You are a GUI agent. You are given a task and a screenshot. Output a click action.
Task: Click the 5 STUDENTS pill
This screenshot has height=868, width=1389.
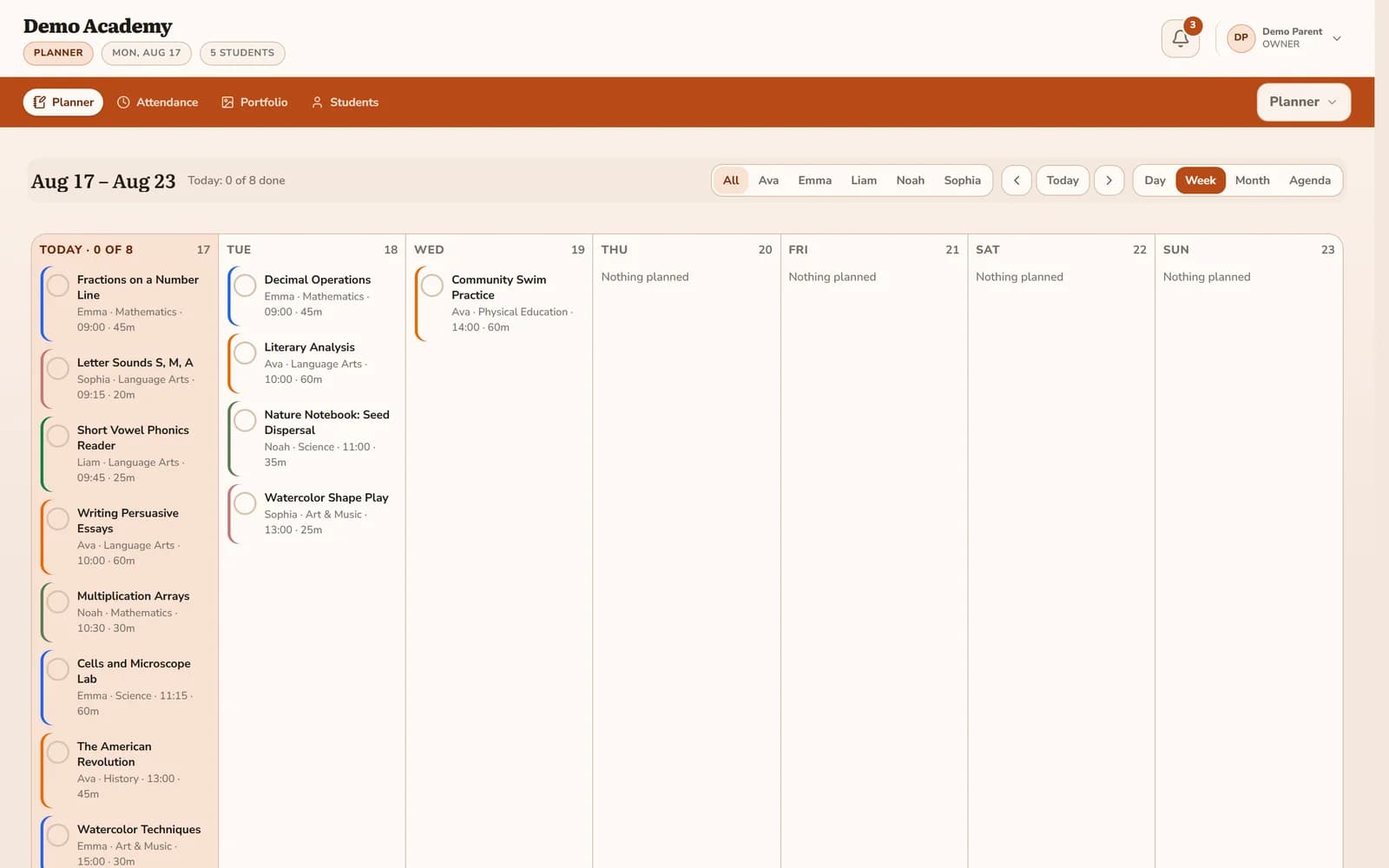tap(242, 53)
